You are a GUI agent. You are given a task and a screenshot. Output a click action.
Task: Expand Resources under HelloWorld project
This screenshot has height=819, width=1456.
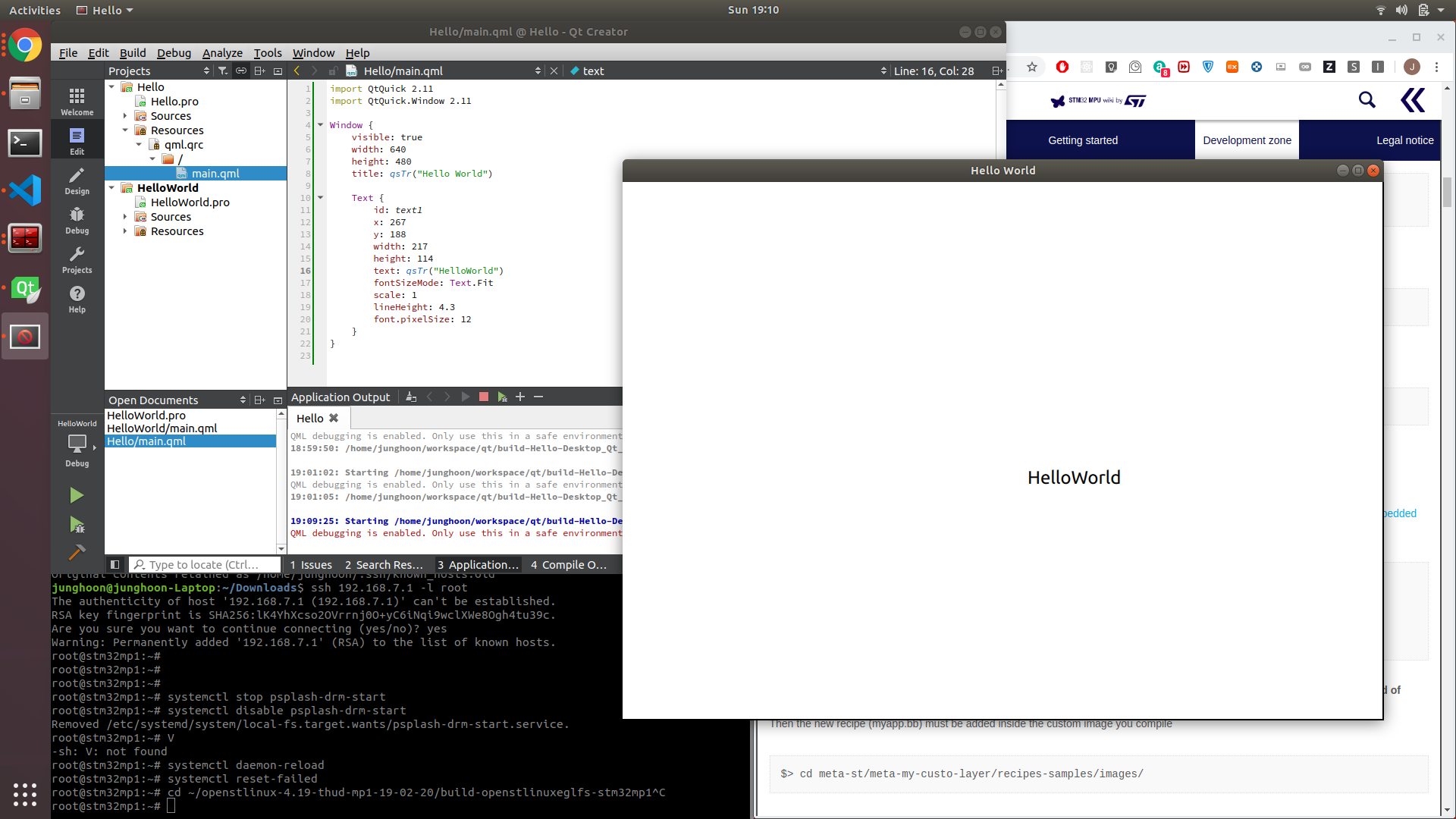(125, 231)
